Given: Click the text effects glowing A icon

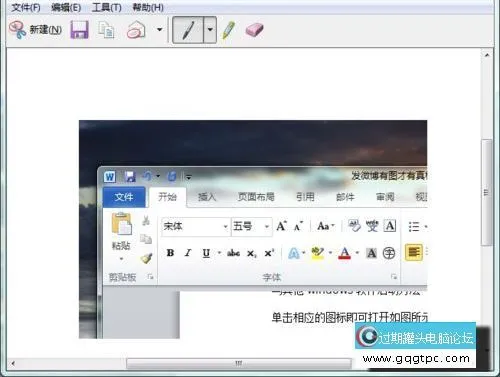Looking at the screenshot, I should 293,253.
